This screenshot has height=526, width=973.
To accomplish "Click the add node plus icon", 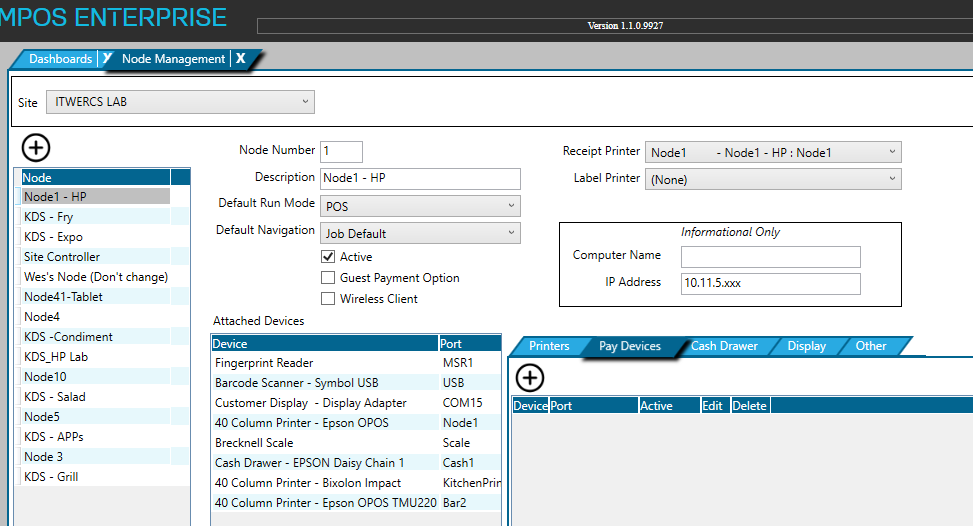I will pos(36,148).
